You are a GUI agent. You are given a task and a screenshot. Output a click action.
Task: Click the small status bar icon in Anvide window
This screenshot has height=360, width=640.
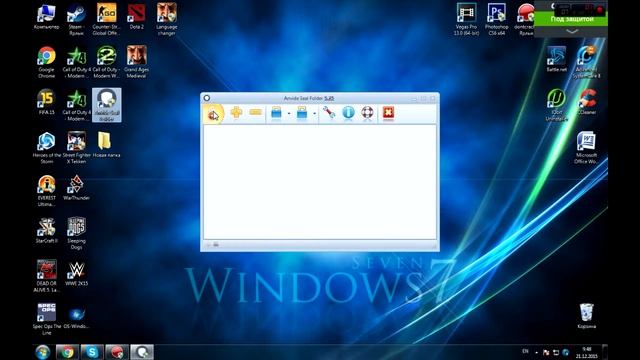(x=216, y=244)
